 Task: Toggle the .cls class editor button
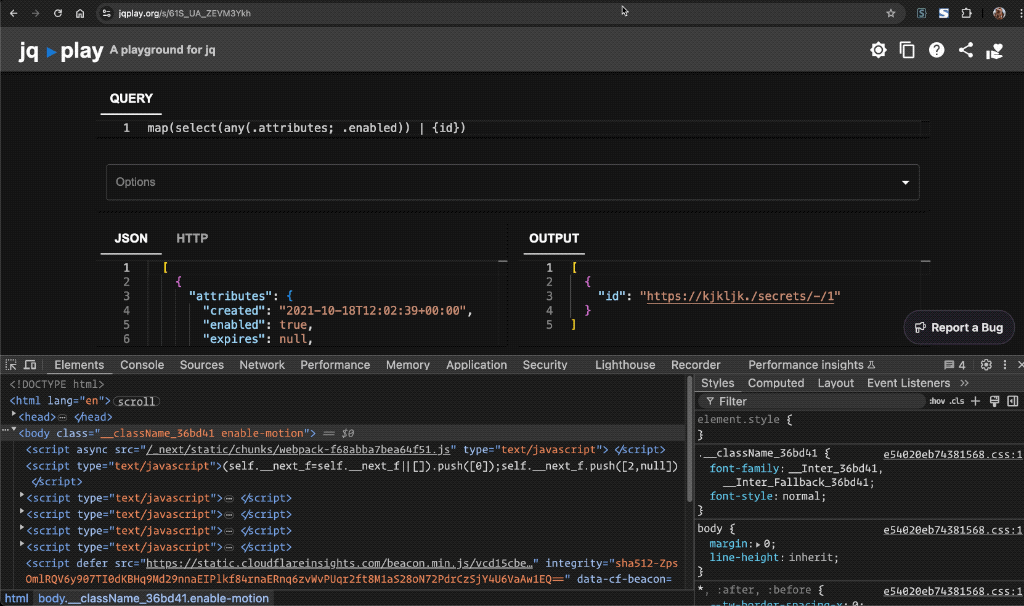[957, 401]
